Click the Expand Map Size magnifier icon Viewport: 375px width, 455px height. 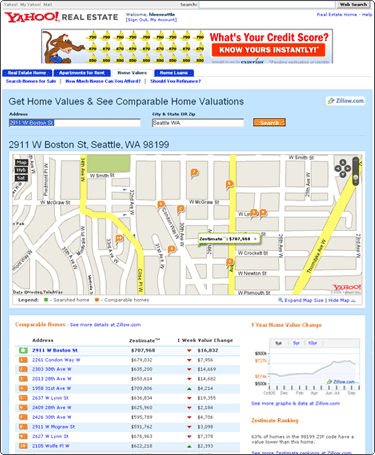pos(280,300)
